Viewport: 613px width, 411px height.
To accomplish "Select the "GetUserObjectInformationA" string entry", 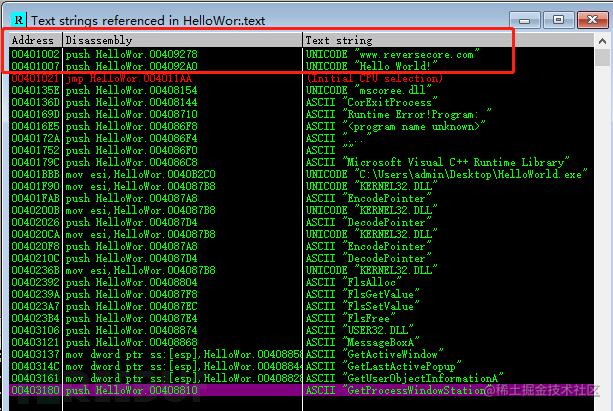I will (x=404, y=378).
